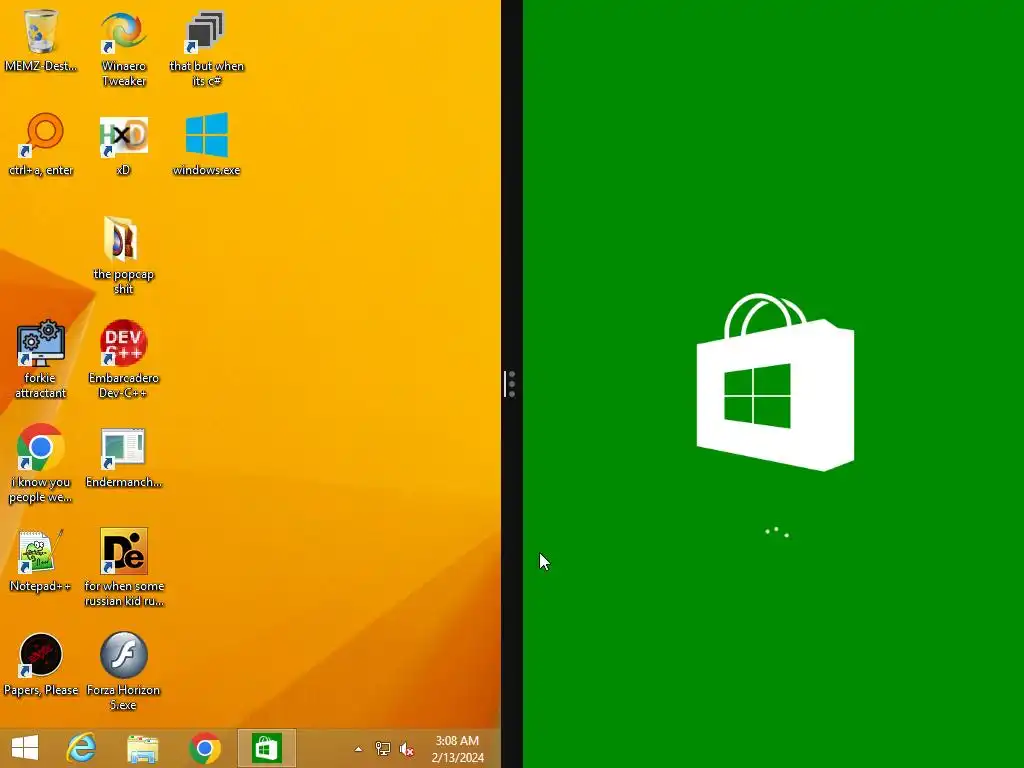This screenshot has width=1024, height=768.
Task: Show hidden tray icons arrow
Action: (x=358, y=749)
